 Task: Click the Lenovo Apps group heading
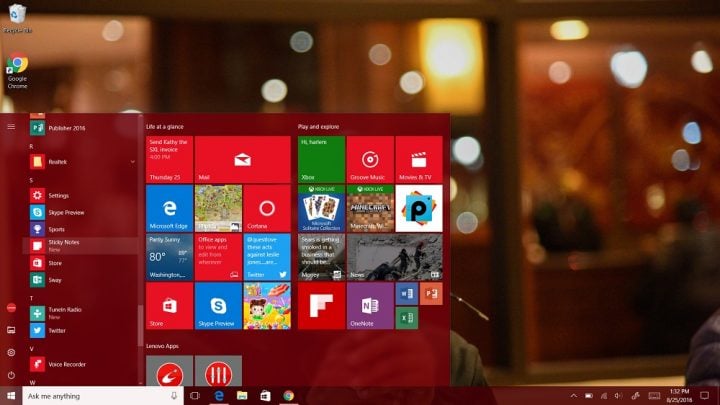(163, 346)
